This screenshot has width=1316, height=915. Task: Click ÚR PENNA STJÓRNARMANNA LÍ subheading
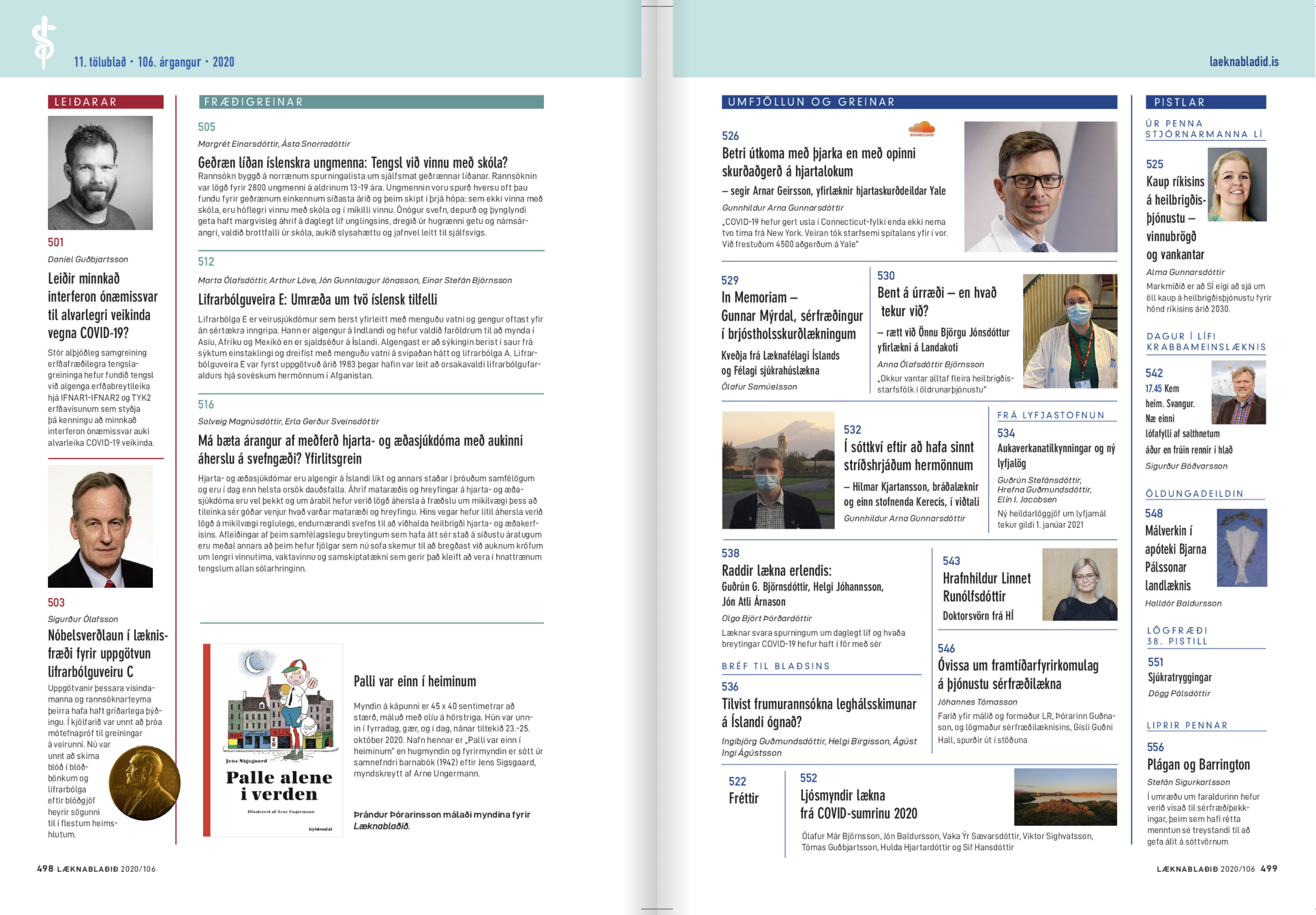pyautogui.click(x=1203, y=128)
